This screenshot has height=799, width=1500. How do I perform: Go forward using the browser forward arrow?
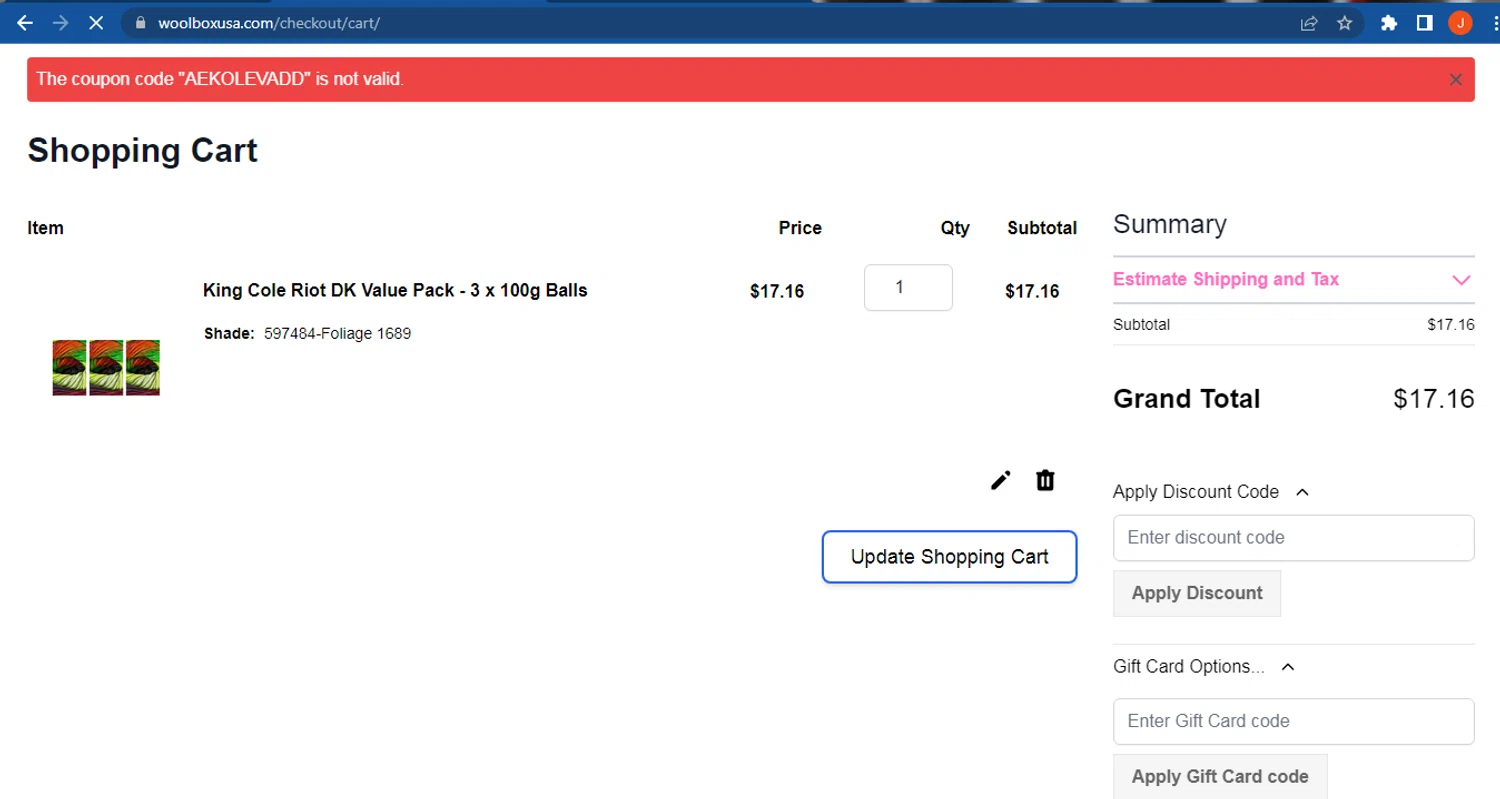coord(60,22)
